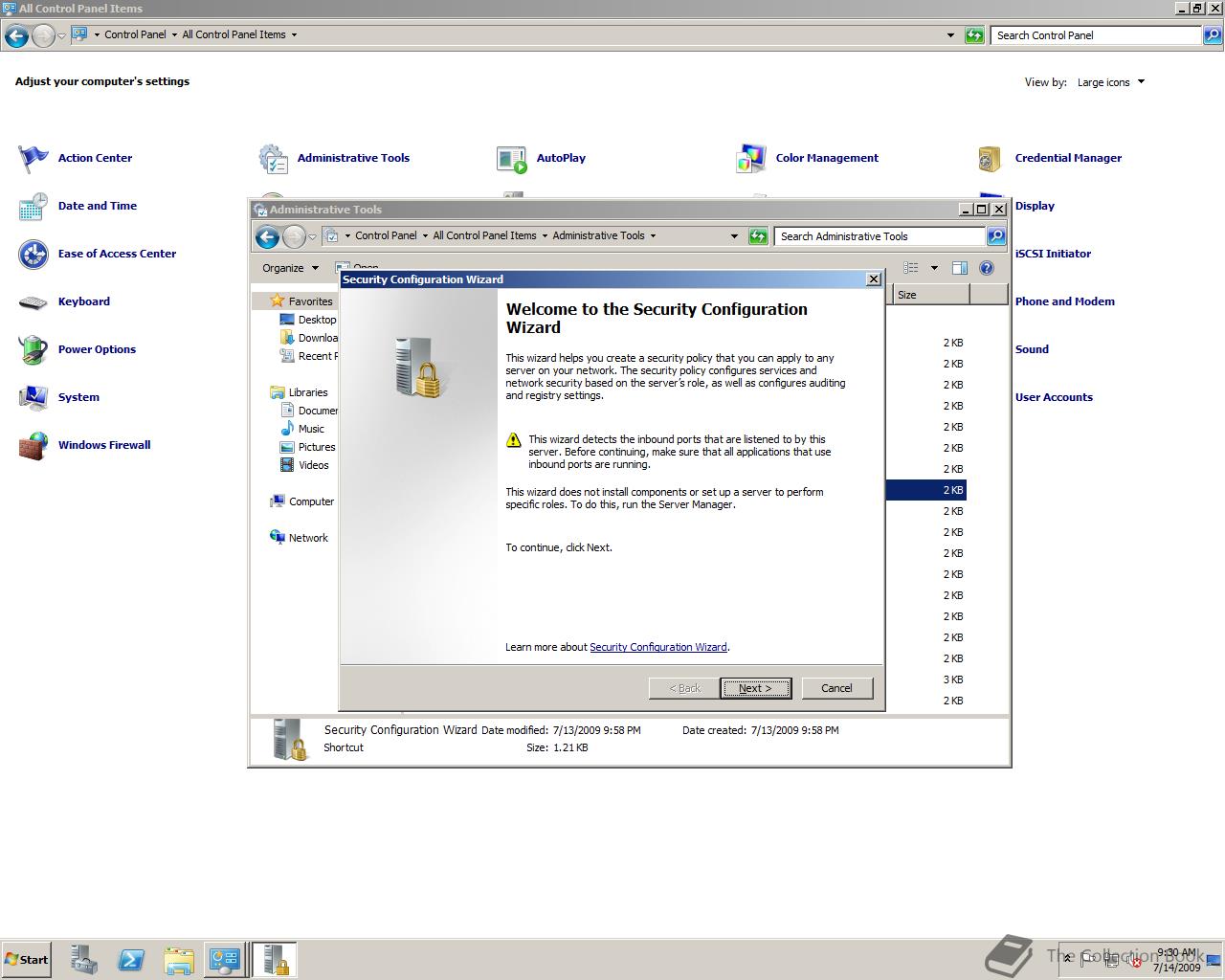
Task: Select Music library in navigation pane
Action: tap(311, 429)
